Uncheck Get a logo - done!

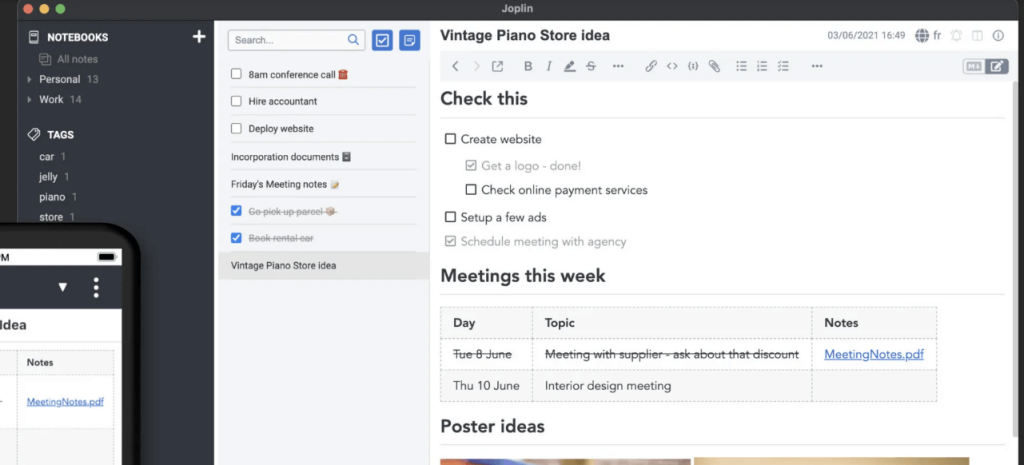pyautogui.click(x=471, y=166)
